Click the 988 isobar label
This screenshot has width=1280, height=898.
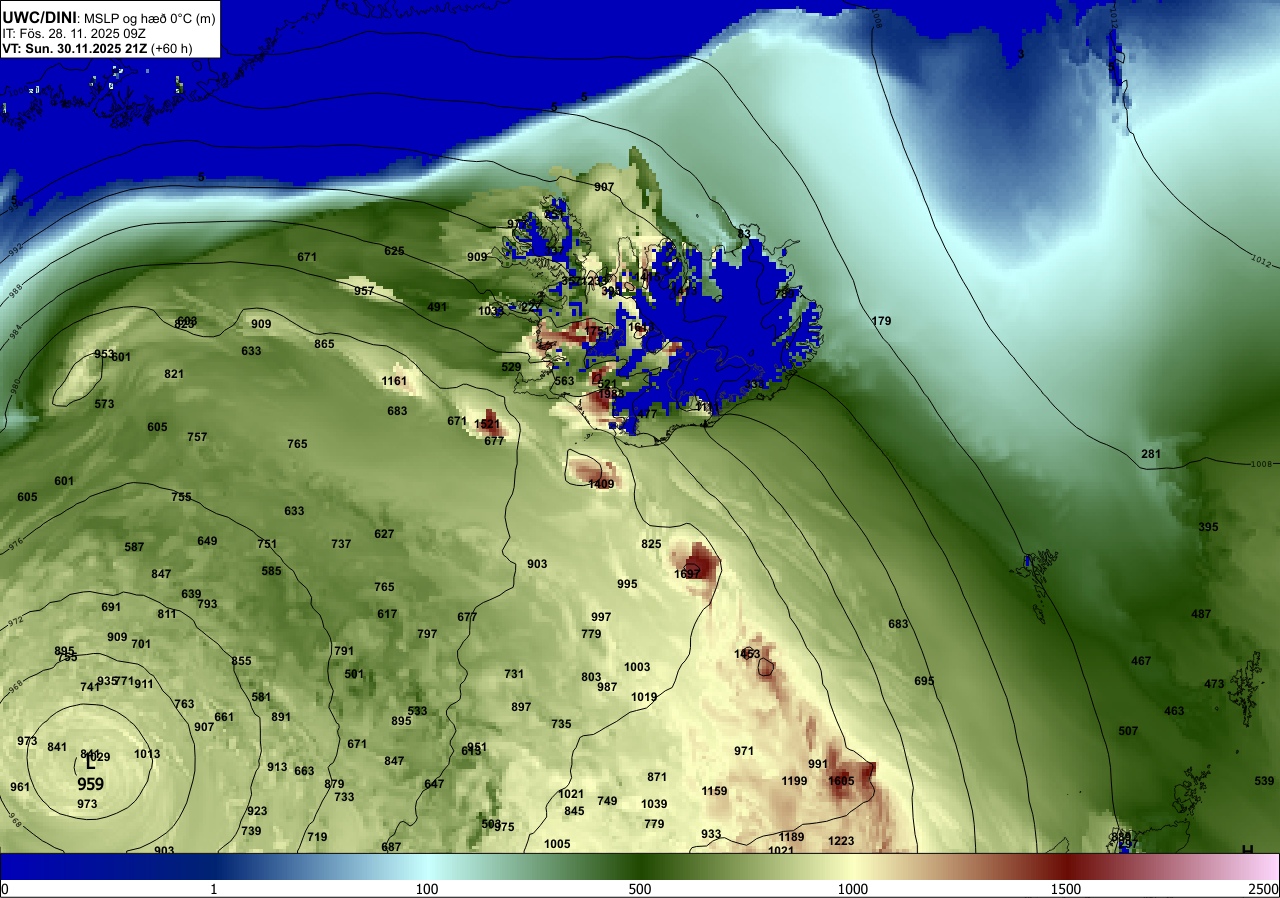click(x=15, y=291)
